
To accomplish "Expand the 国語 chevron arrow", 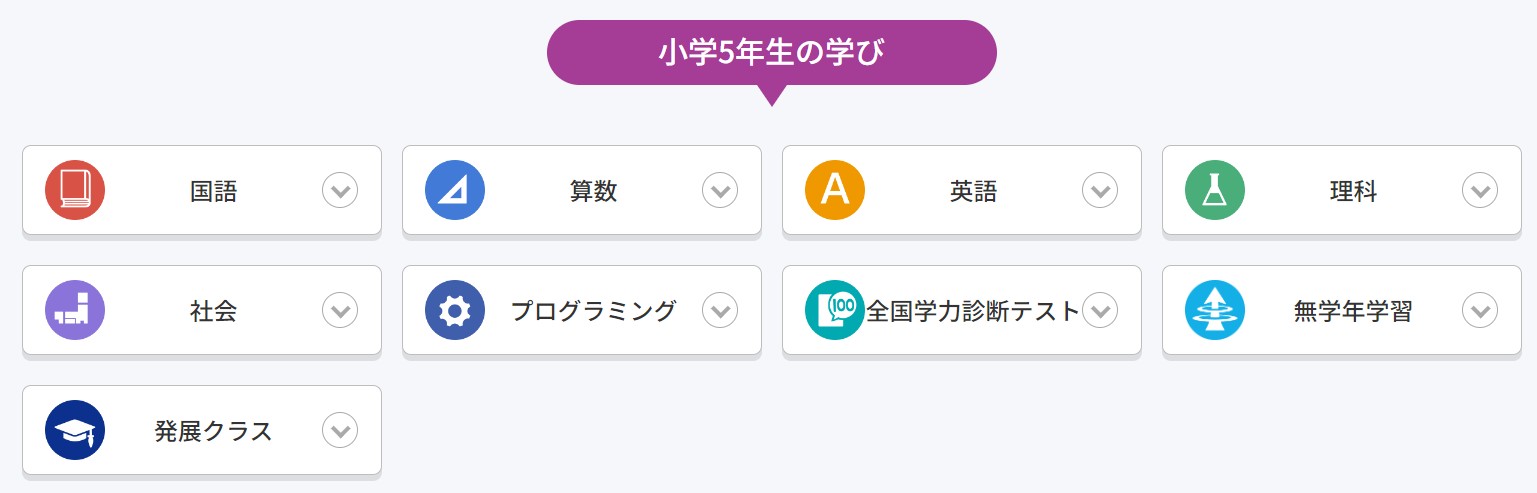I will pyautogui.click(x=340, y=190).
